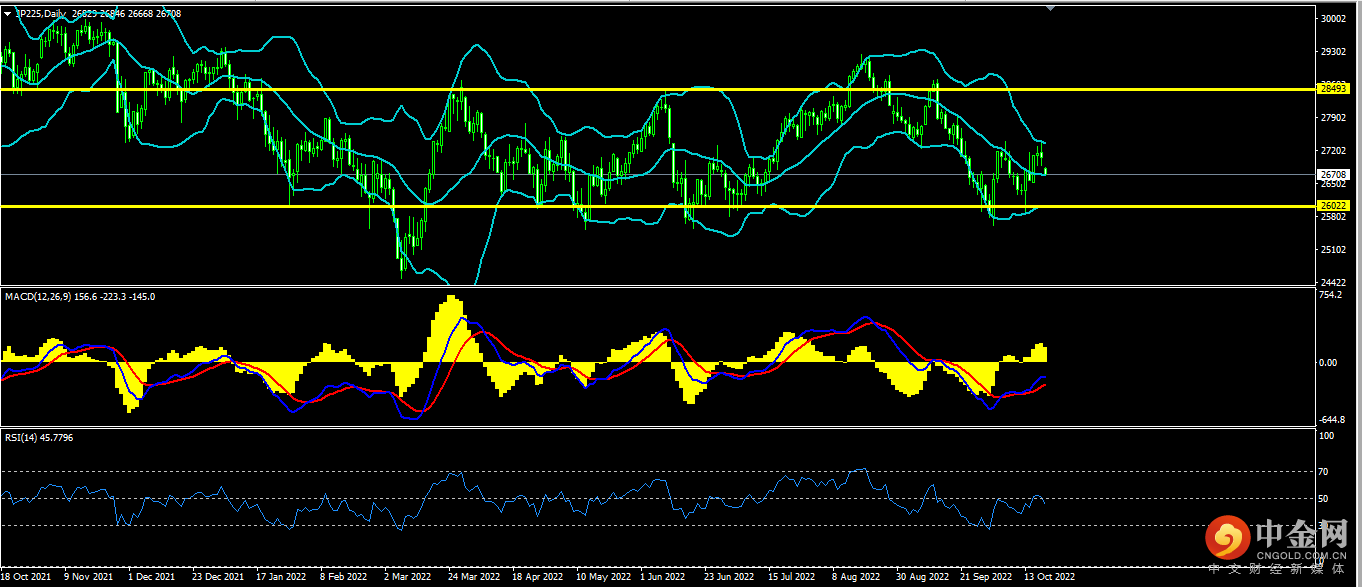The height and width of the screenshot is (587, 1362).
Task: Click the 24 Mar 2022 date label
Action: tap(474, 577)
